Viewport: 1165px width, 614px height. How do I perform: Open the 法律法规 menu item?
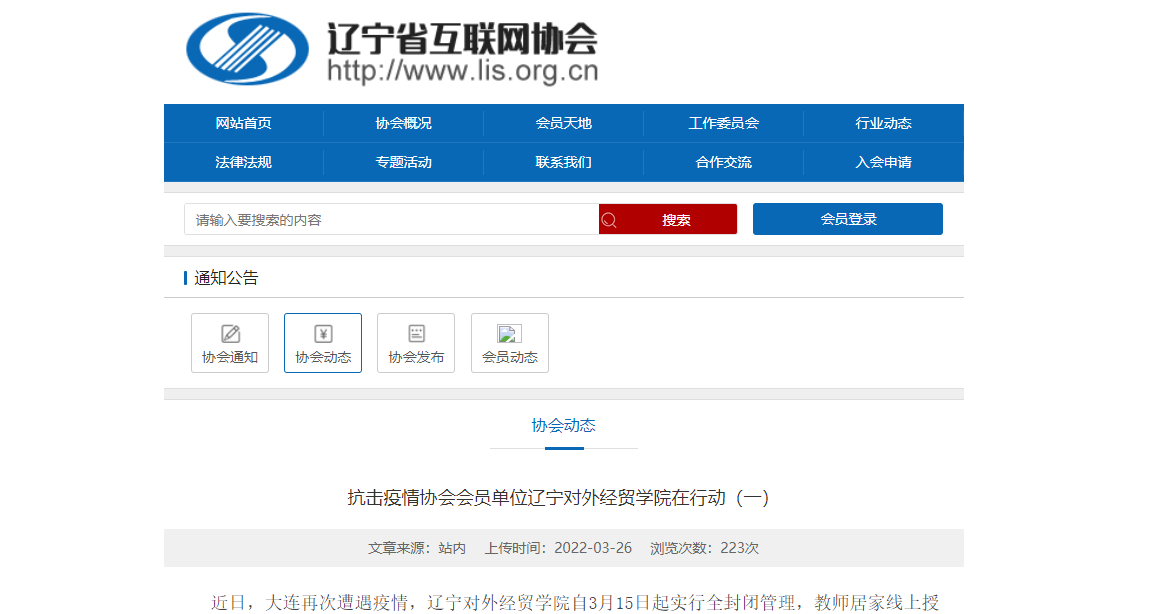(244, 162)
